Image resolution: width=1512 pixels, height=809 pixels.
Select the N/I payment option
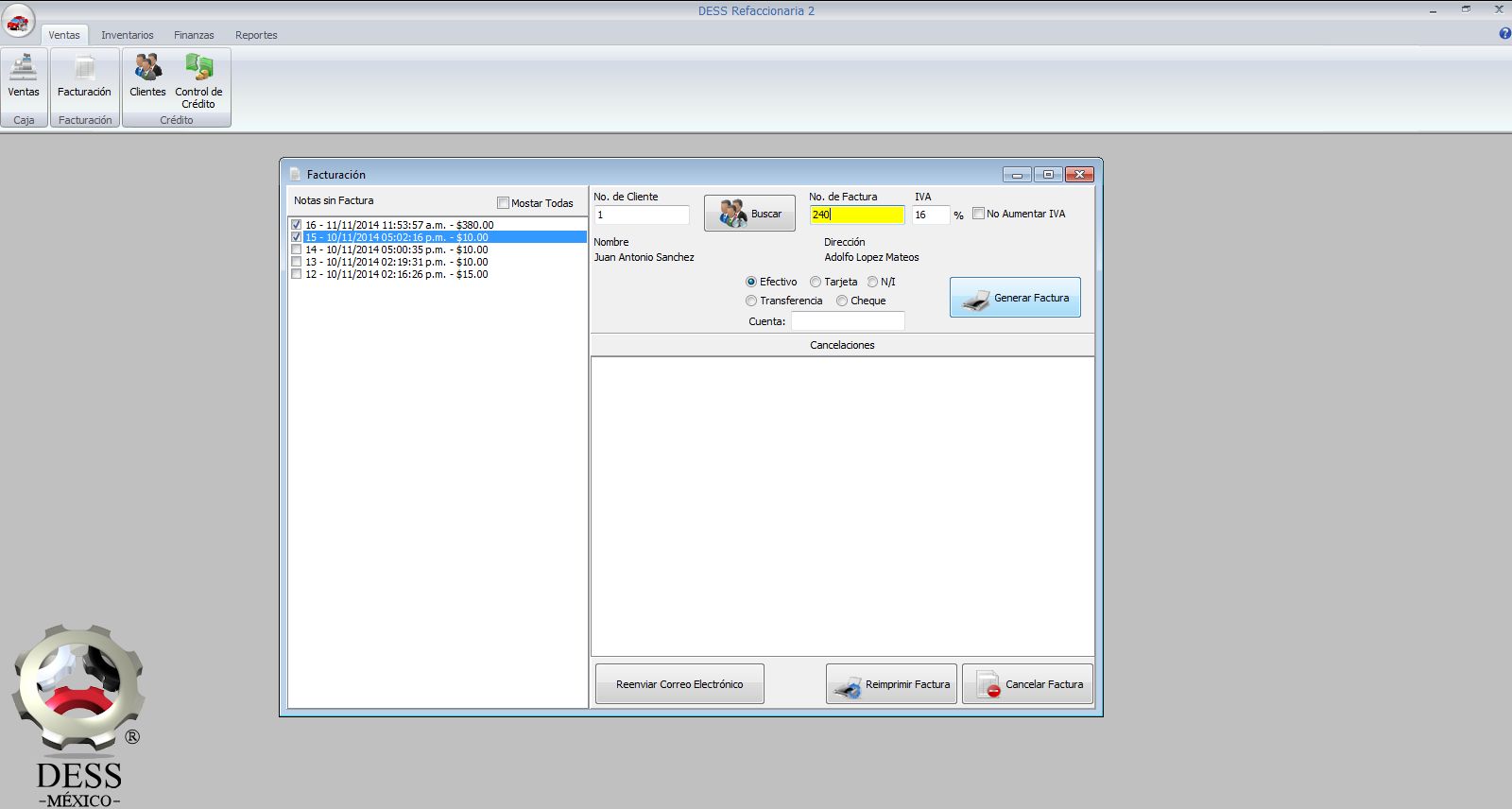coord(872,282)
